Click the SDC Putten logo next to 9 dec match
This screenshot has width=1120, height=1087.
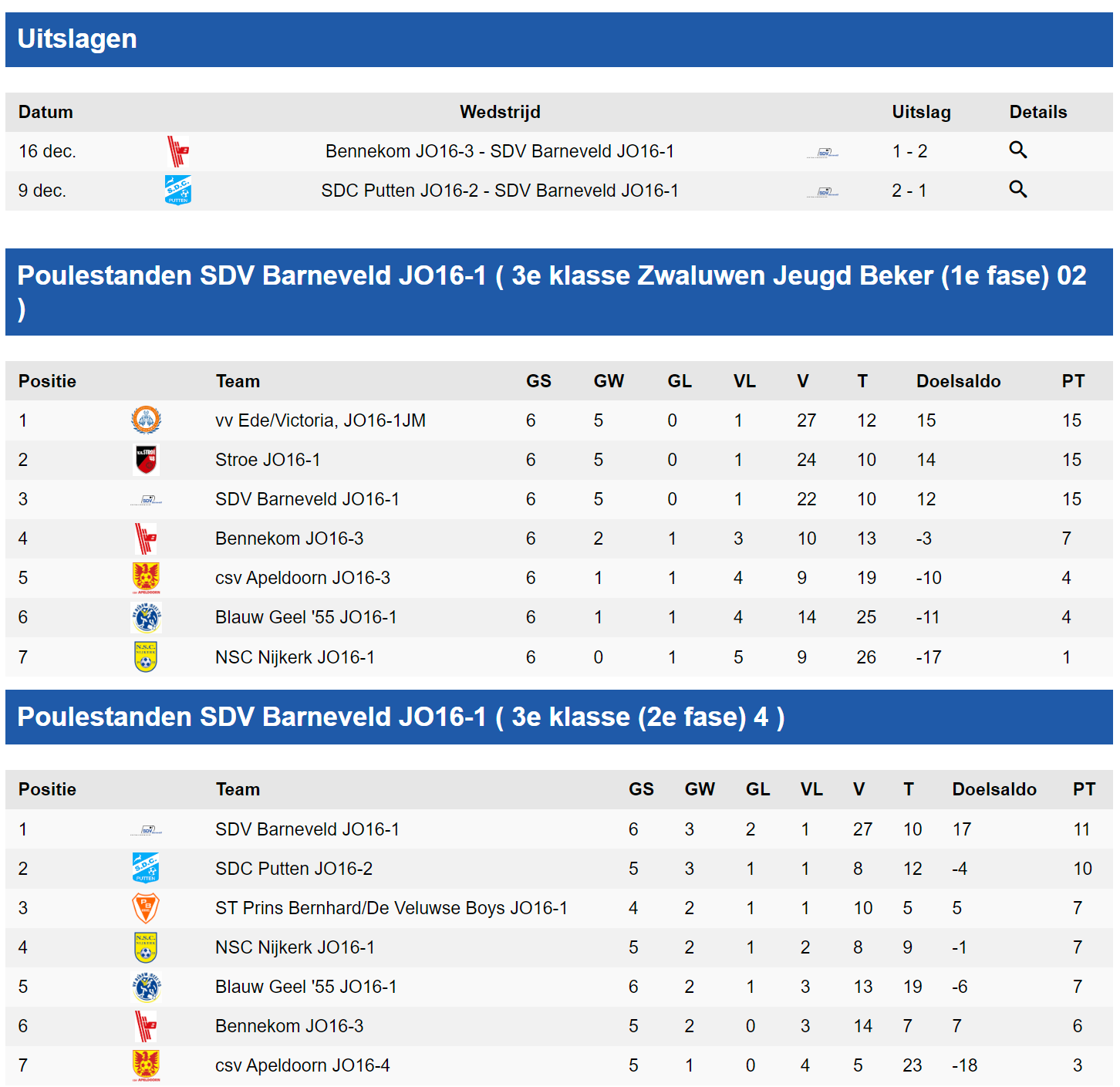coord(177,191)
